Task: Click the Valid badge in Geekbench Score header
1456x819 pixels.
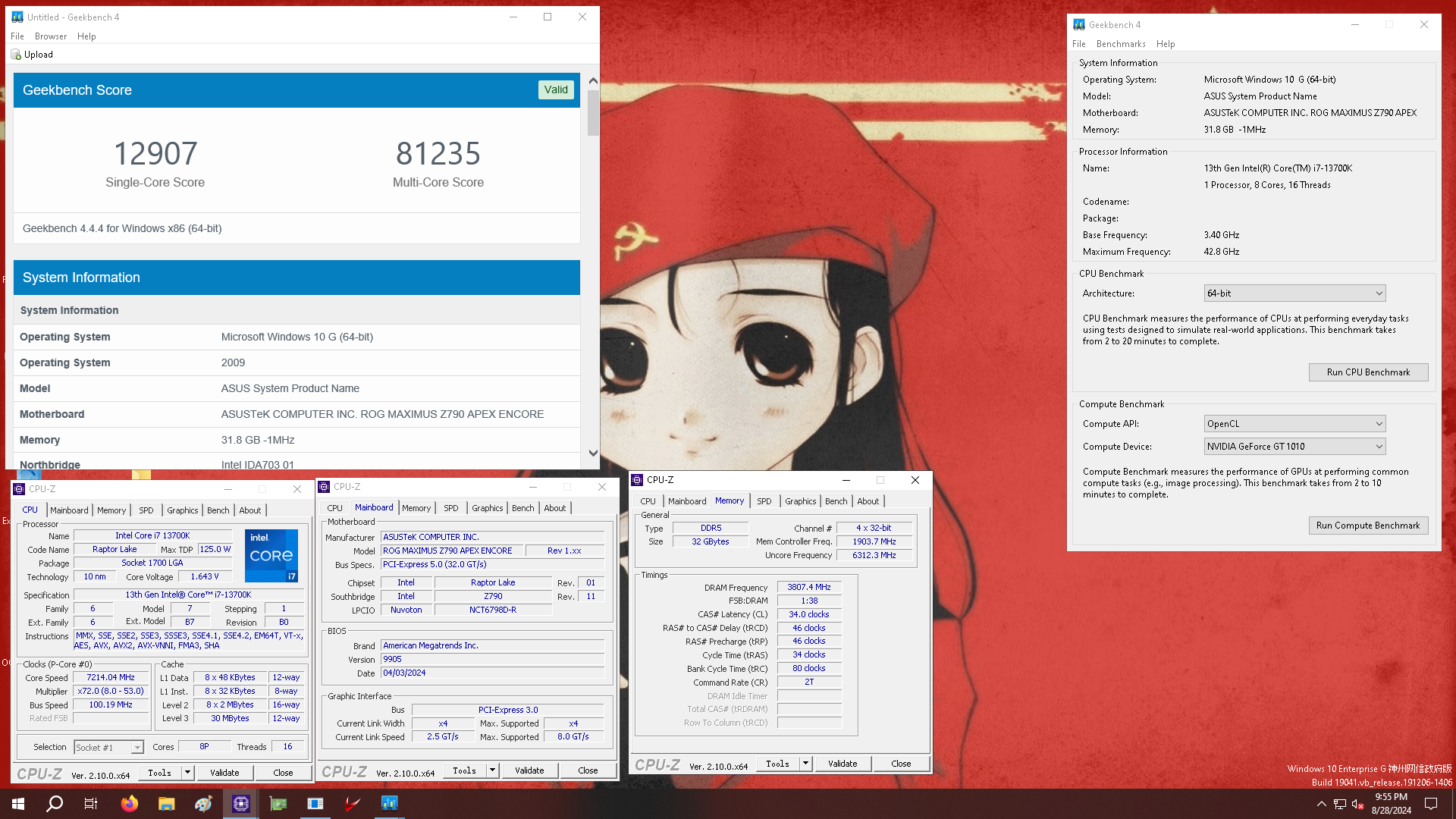Action: [556, 89]
